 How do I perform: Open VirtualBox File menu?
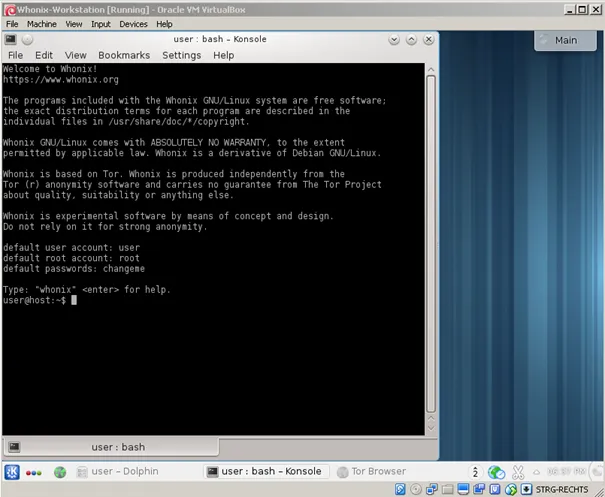pyautogui.click(x=12, y=24)
